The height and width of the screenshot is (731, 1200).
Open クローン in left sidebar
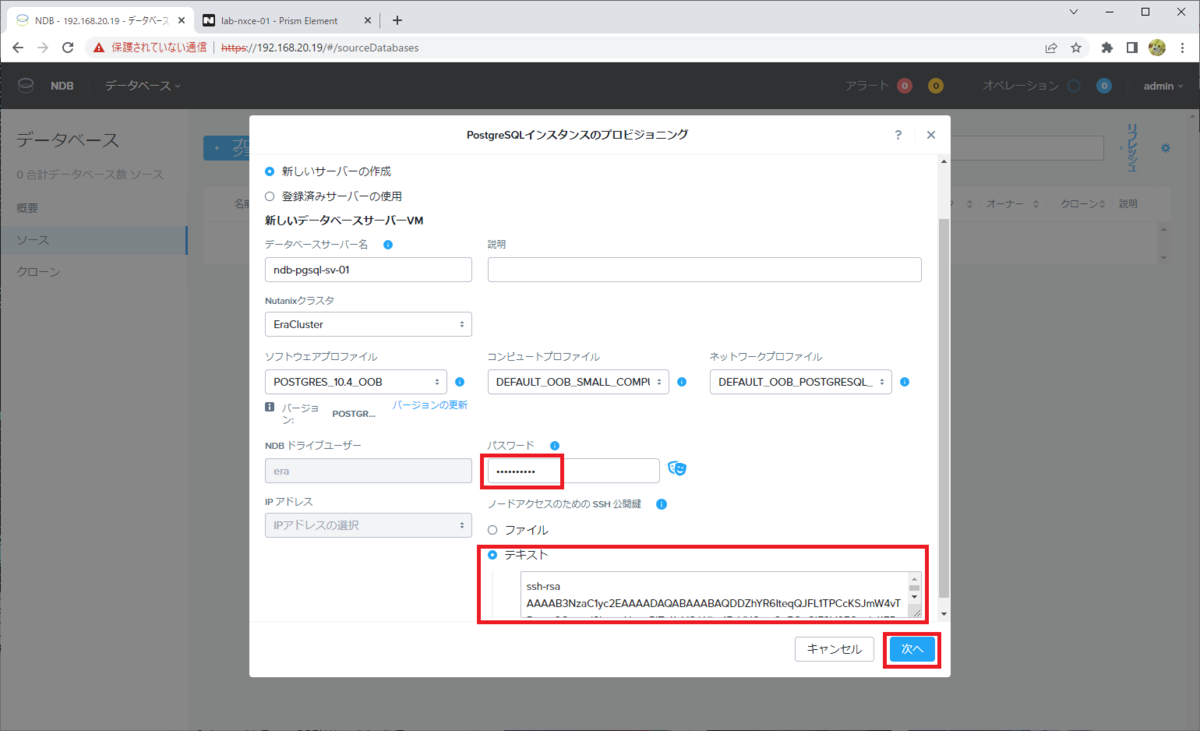pos(38,272)
